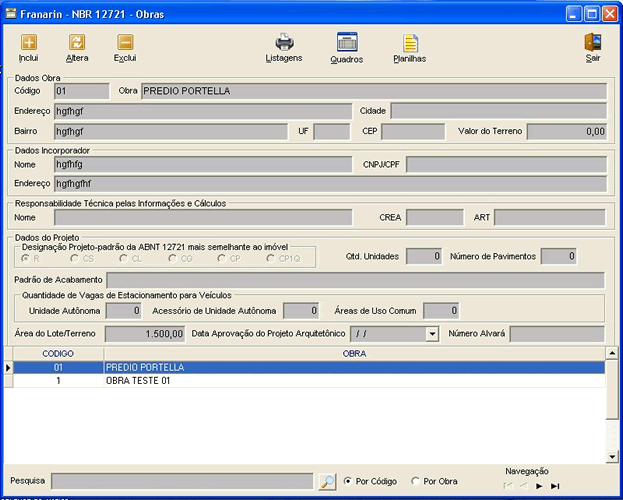Click the Número Alvará field

[557, 334]
